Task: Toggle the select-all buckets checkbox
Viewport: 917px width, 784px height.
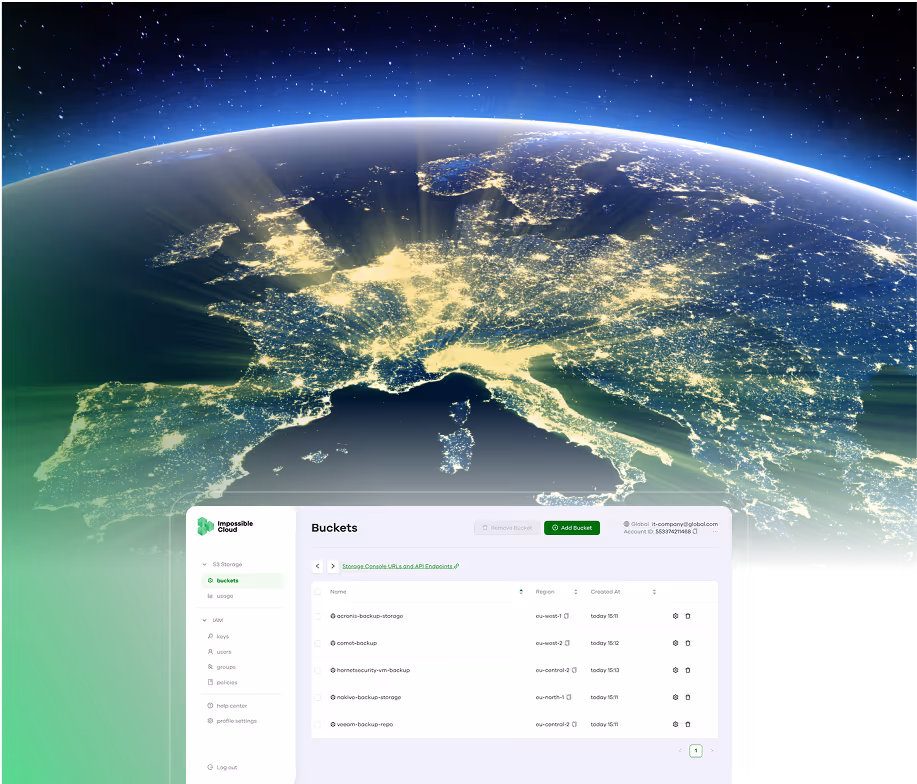Action: (318, 592)
